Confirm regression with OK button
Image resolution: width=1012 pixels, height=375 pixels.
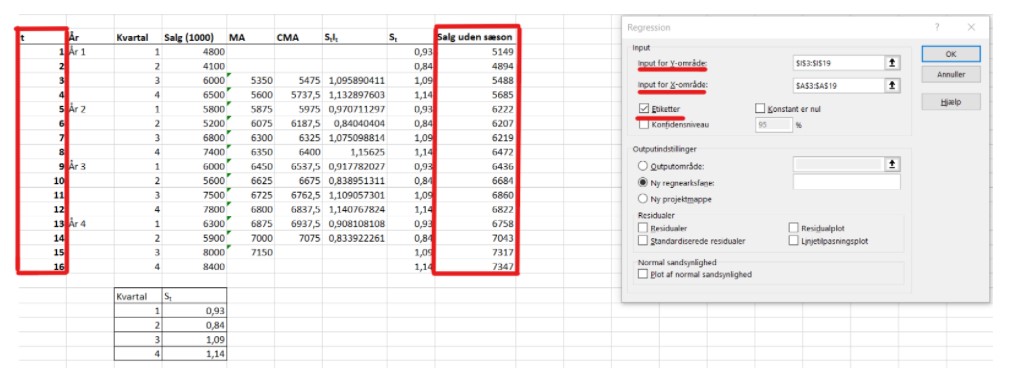(x=951, y=54)
